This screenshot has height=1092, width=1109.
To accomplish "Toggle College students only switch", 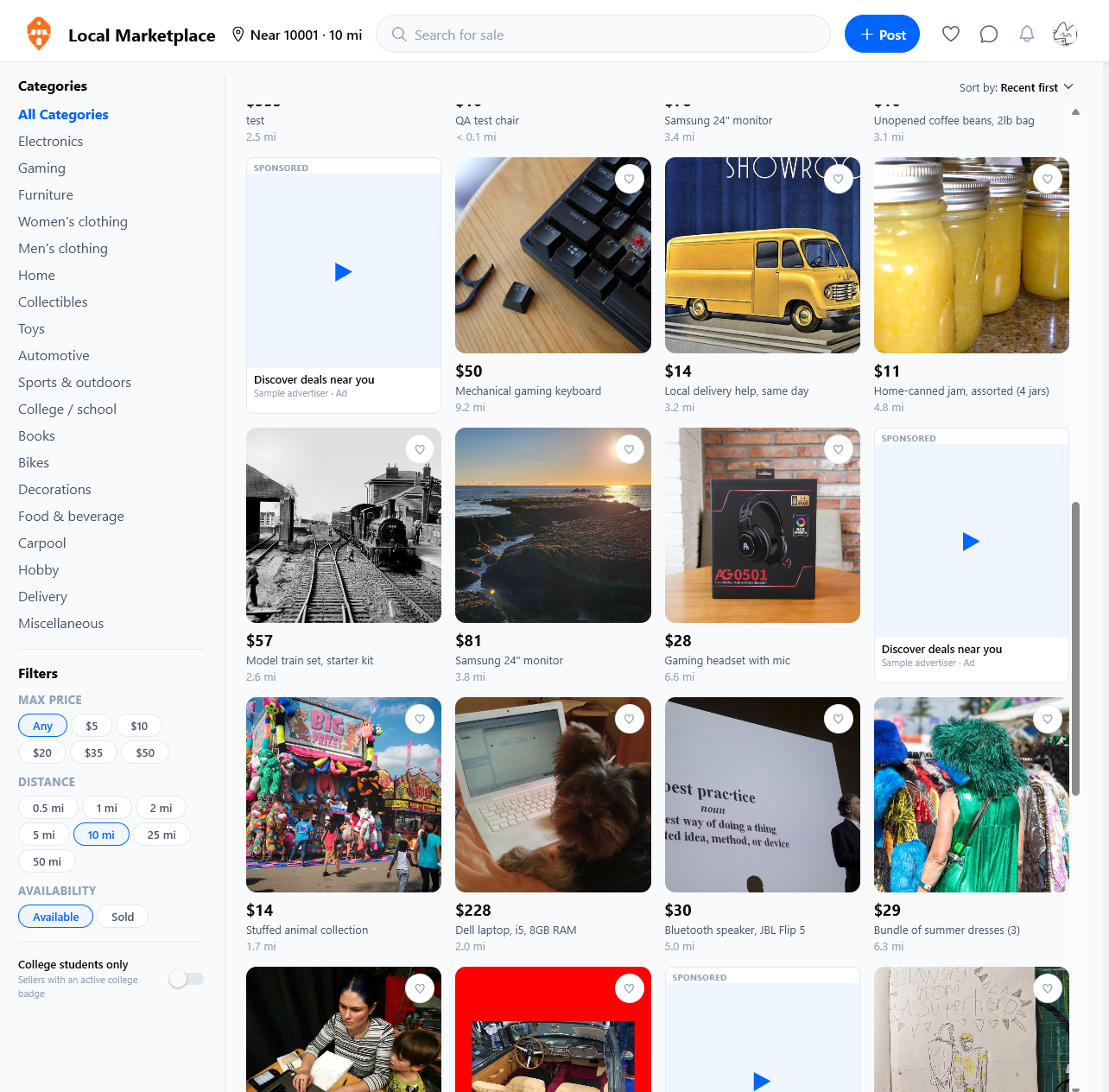I will [187, 979].
